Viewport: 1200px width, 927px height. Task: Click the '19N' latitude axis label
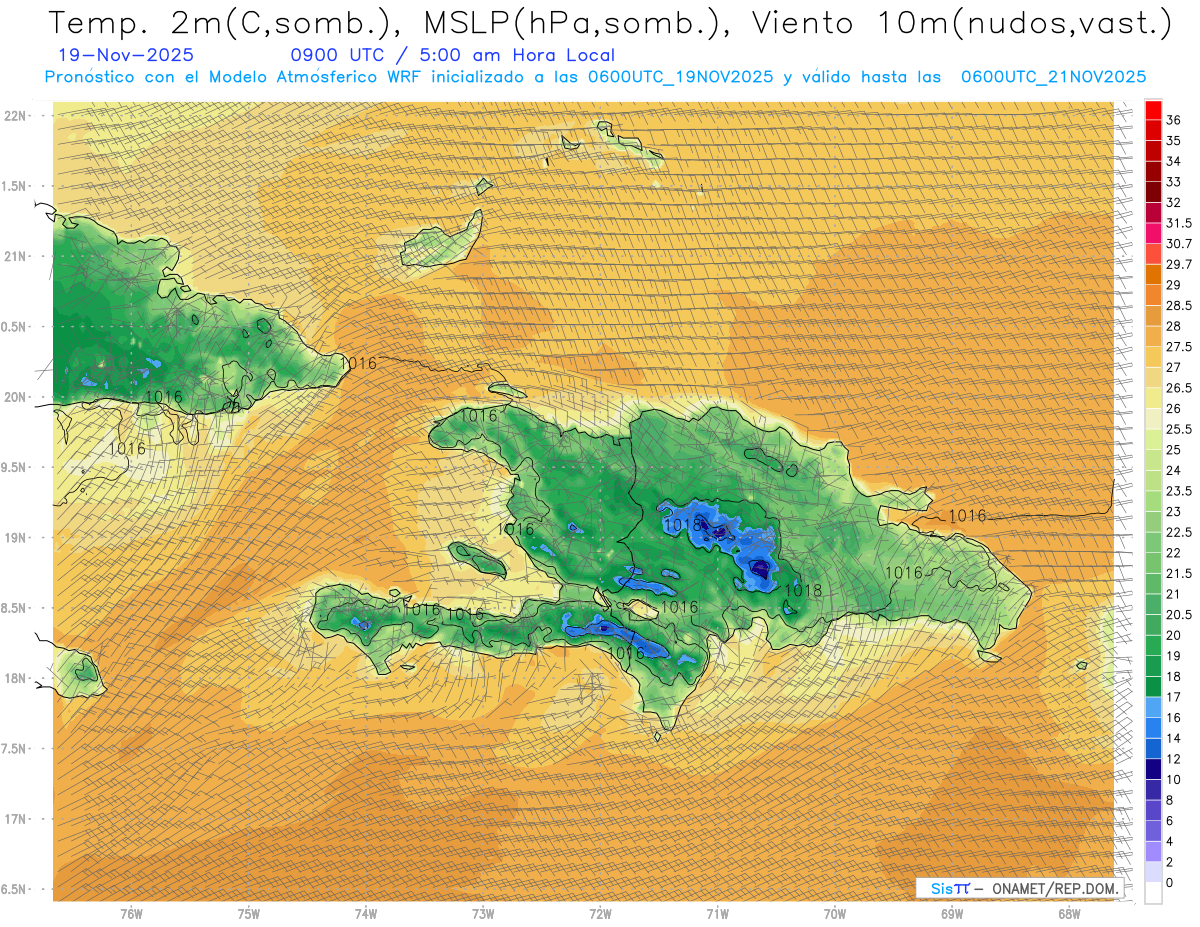pos(15,537)
